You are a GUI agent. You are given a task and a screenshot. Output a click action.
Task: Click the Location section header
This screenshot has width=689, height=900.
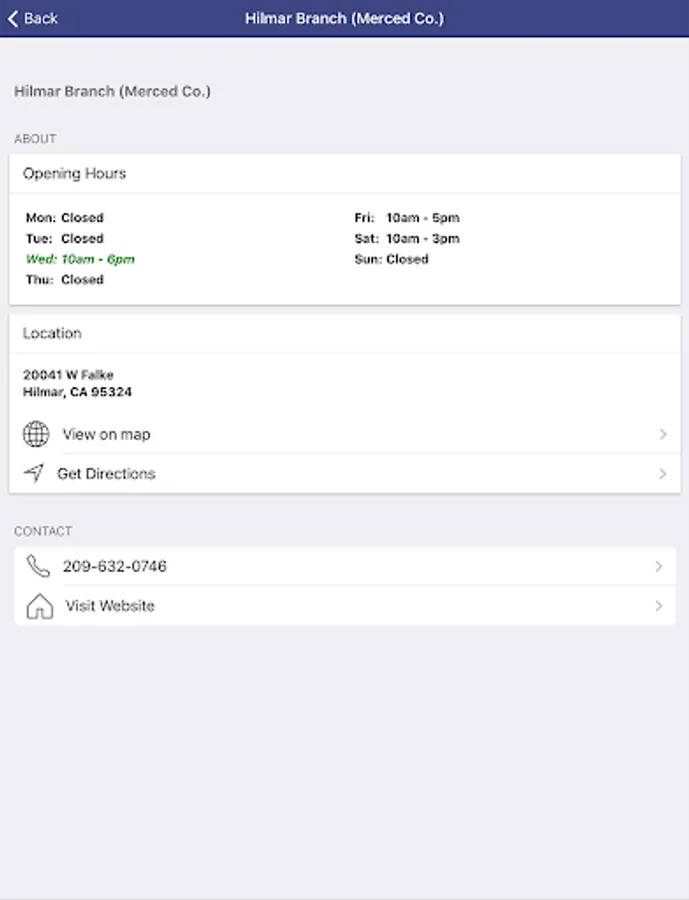(x=52, y=333)
